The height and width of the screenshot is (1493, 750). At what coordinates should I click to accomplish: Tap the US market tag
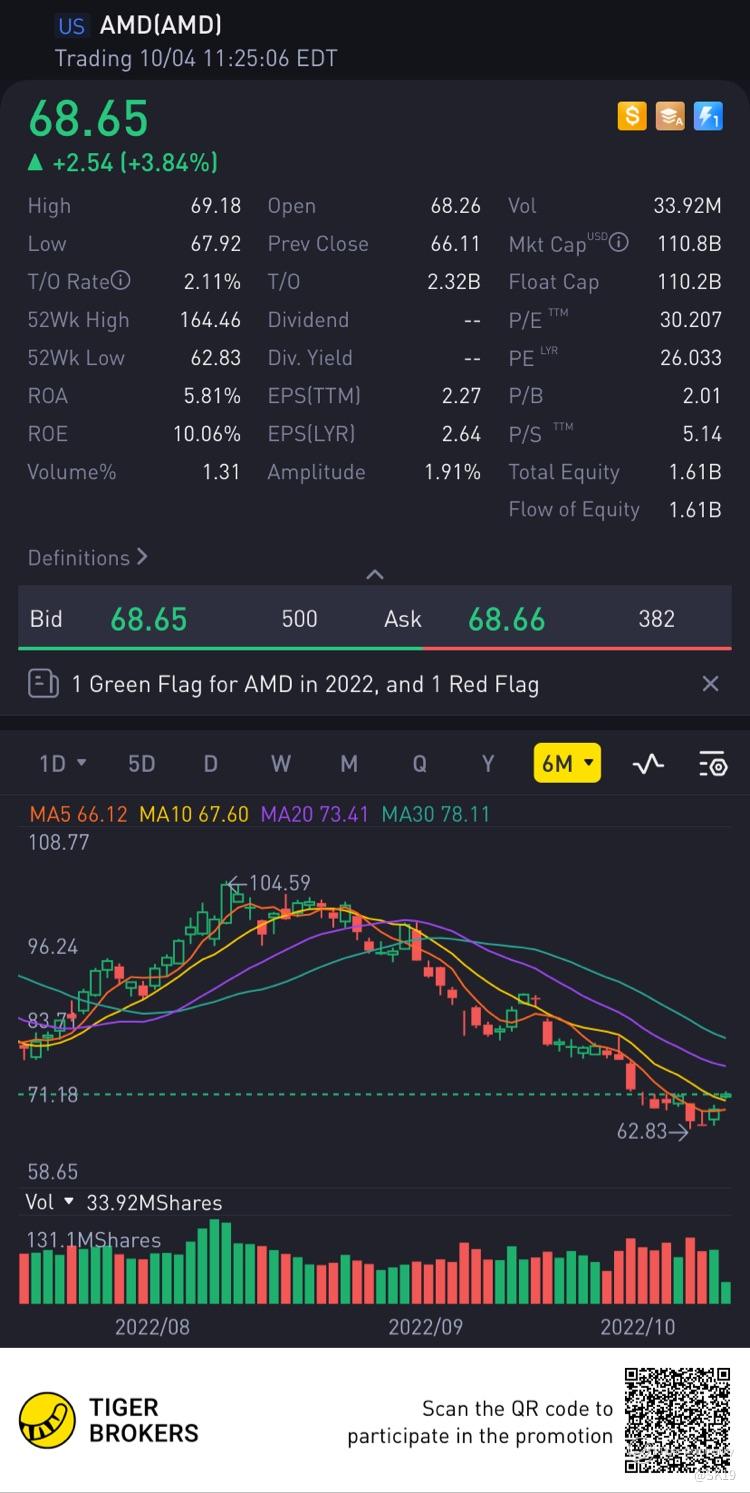(x=71, y=26)
